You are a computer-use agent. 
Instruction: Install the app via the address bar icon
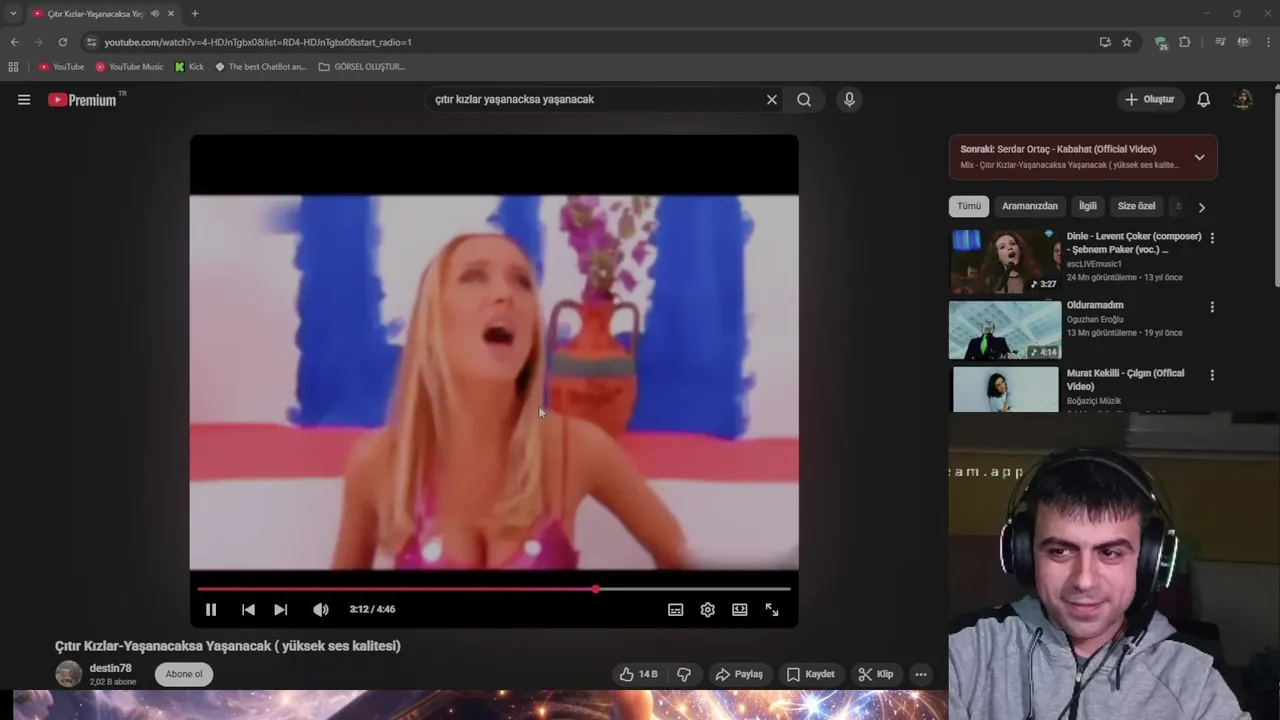click(x=1105, y=42)
